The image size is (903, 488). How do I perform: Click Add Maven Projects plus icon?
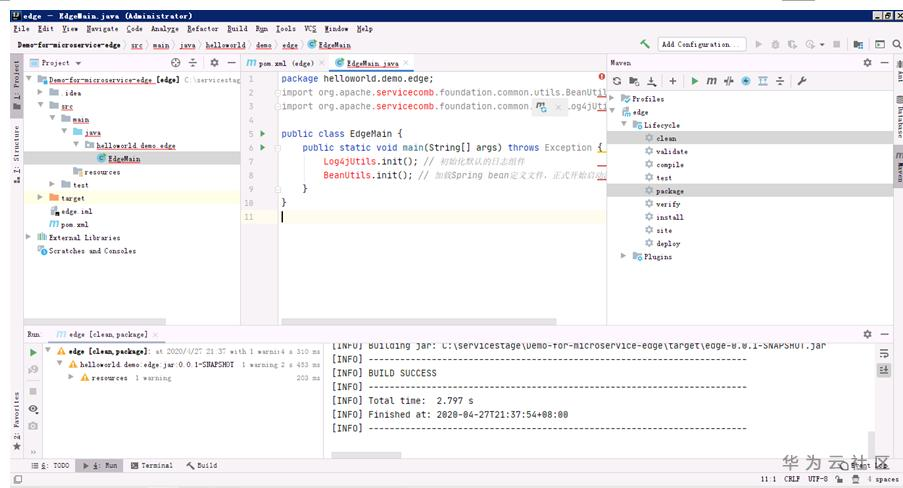click(673, 81)
